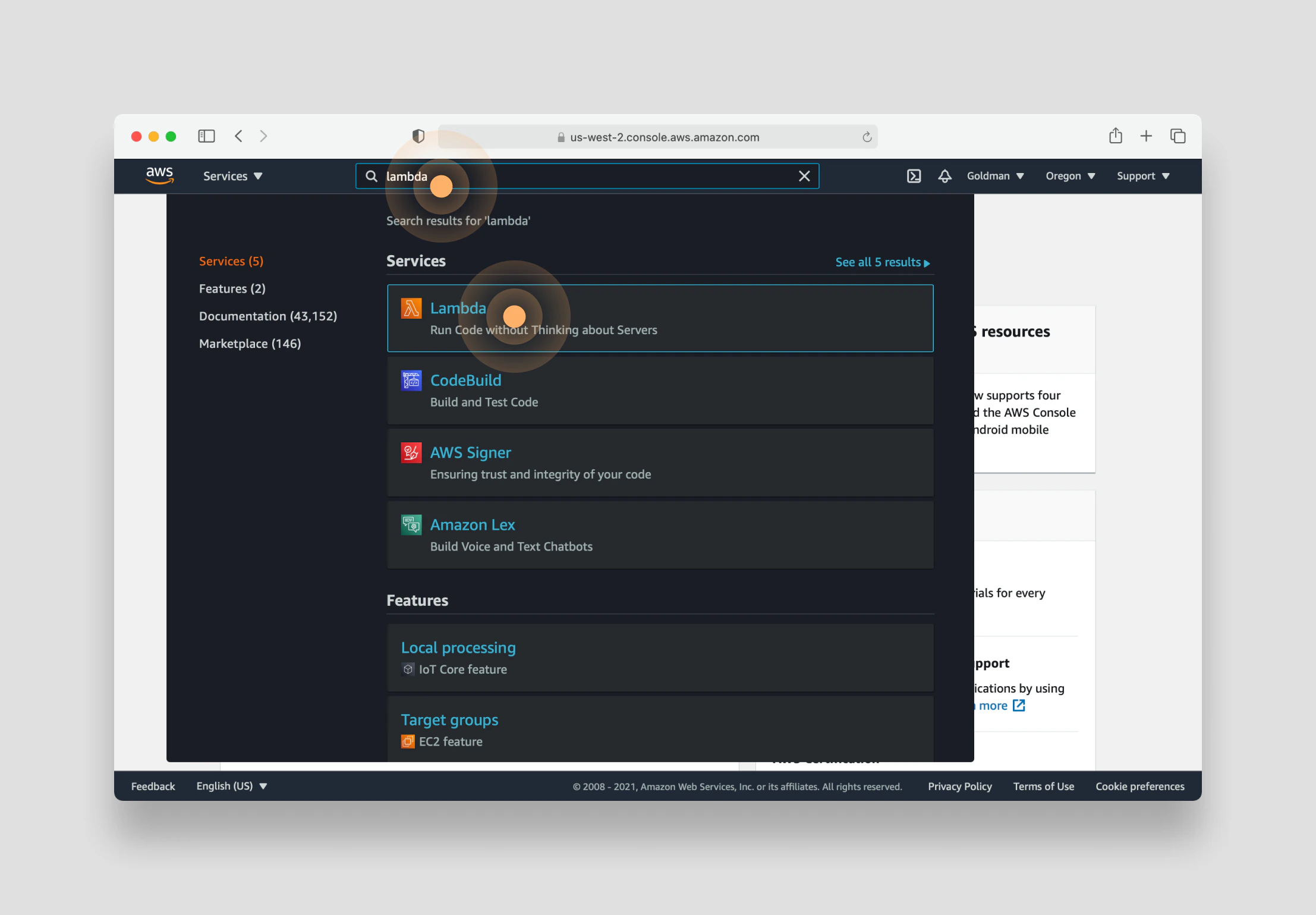This screenshot has height=915, width=1316.
Task: Click 'IoT Core feature' label
Action: coord(463,669)
